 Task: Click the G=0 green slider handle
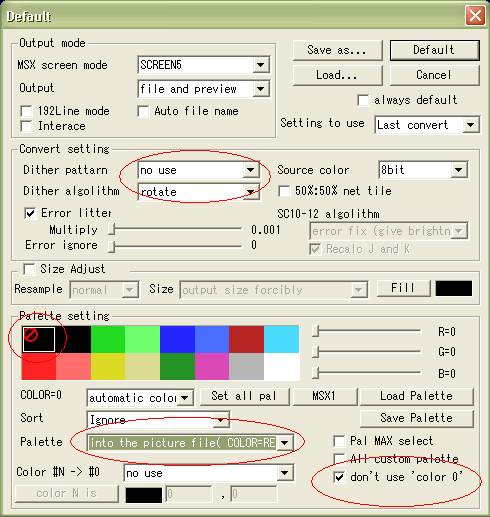pyautogui.click(x=315, y=352)
